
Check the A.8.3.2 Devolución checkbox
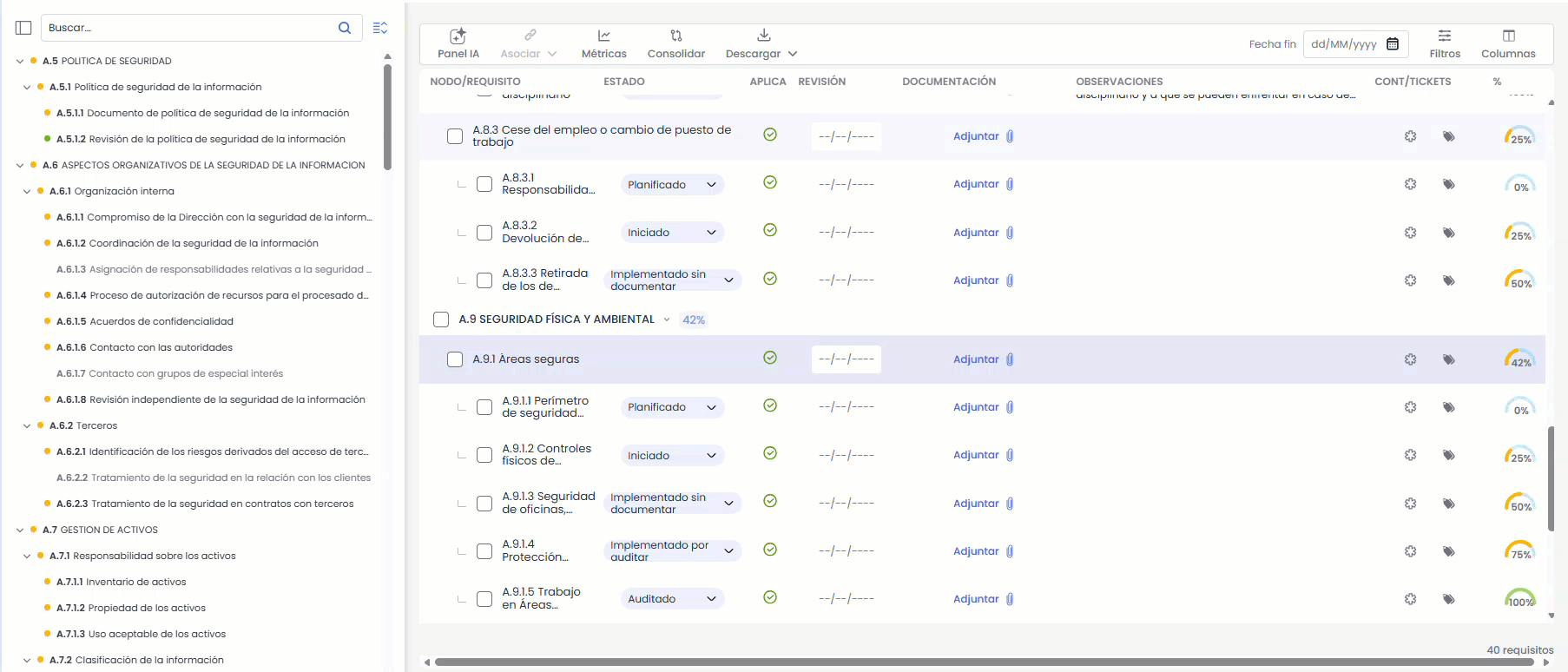coord(484,233)
